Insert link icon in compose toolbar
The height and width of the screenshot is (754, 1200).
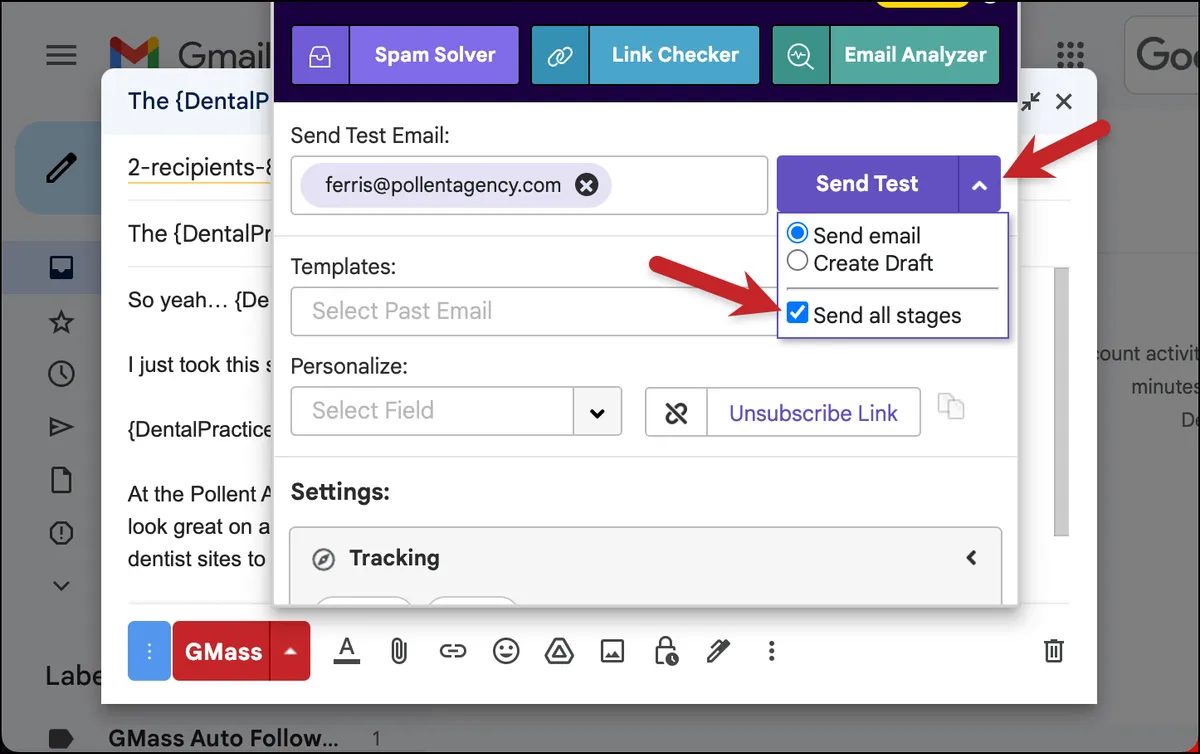click(x=453, y=651)
